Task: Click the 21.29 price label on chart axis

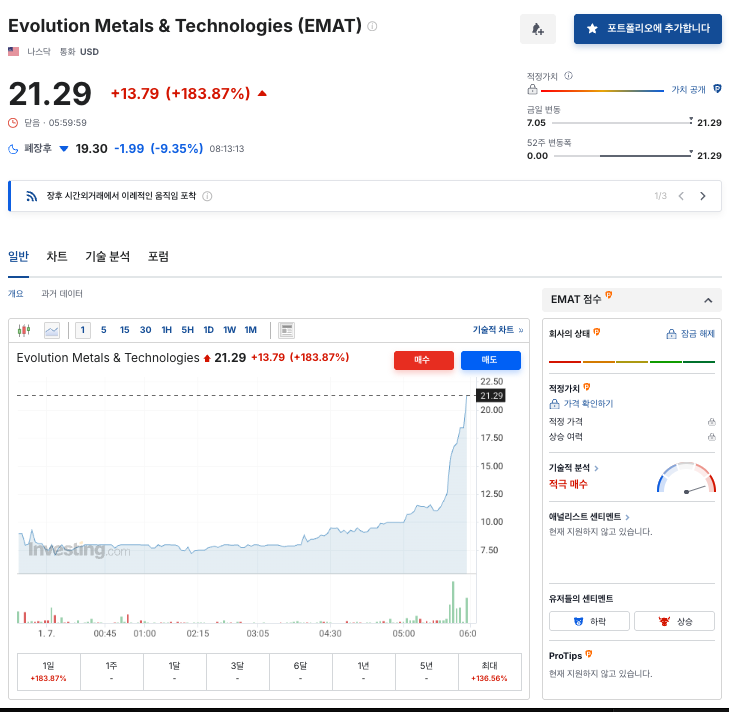Action: 491,396
